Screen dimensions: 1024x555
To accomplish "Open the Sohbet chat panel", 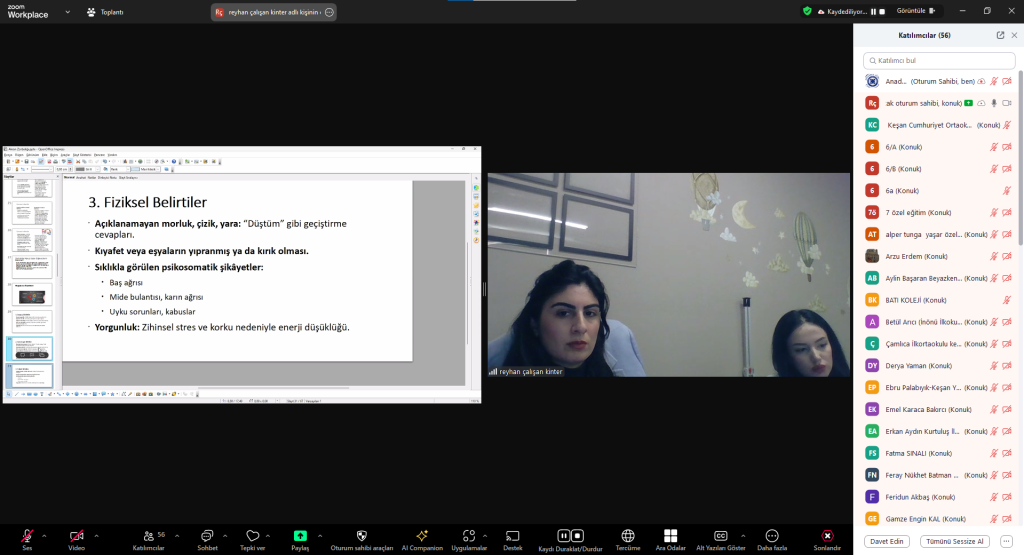I will pos(207,535).
